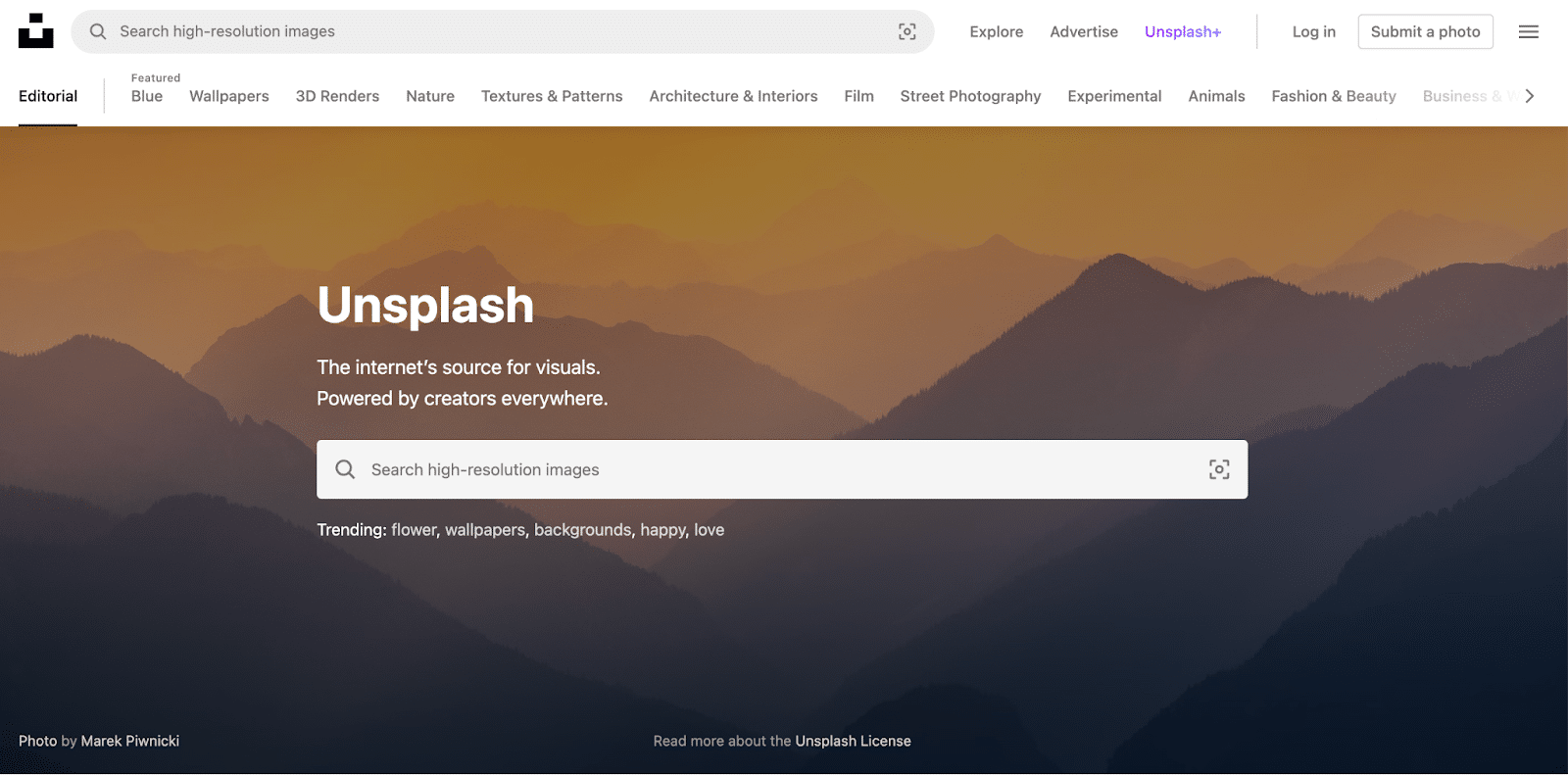Click trending term love
Viewport: 1568px width, 775px height.
[710, 530]
